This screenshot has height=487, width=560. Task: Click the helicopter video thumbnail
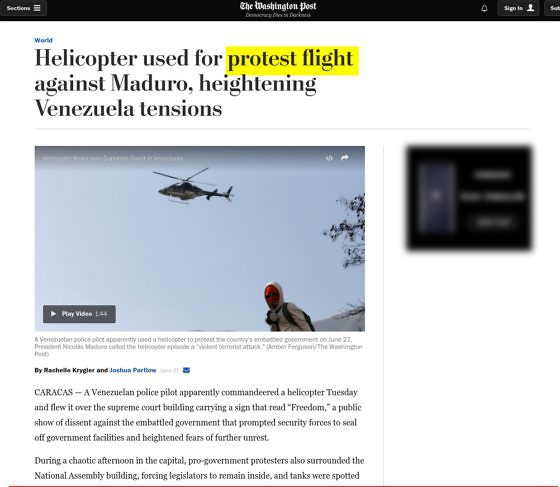click(x=200, y=239)
